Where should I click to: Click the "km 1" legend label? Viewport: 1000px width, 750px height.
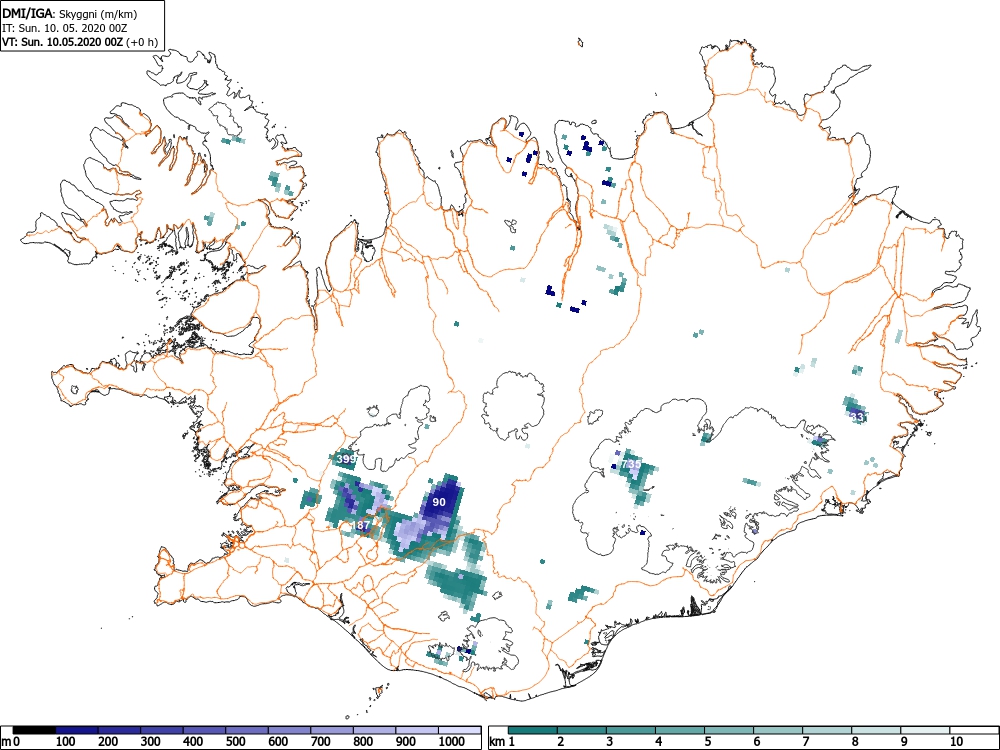click(502, 742)
